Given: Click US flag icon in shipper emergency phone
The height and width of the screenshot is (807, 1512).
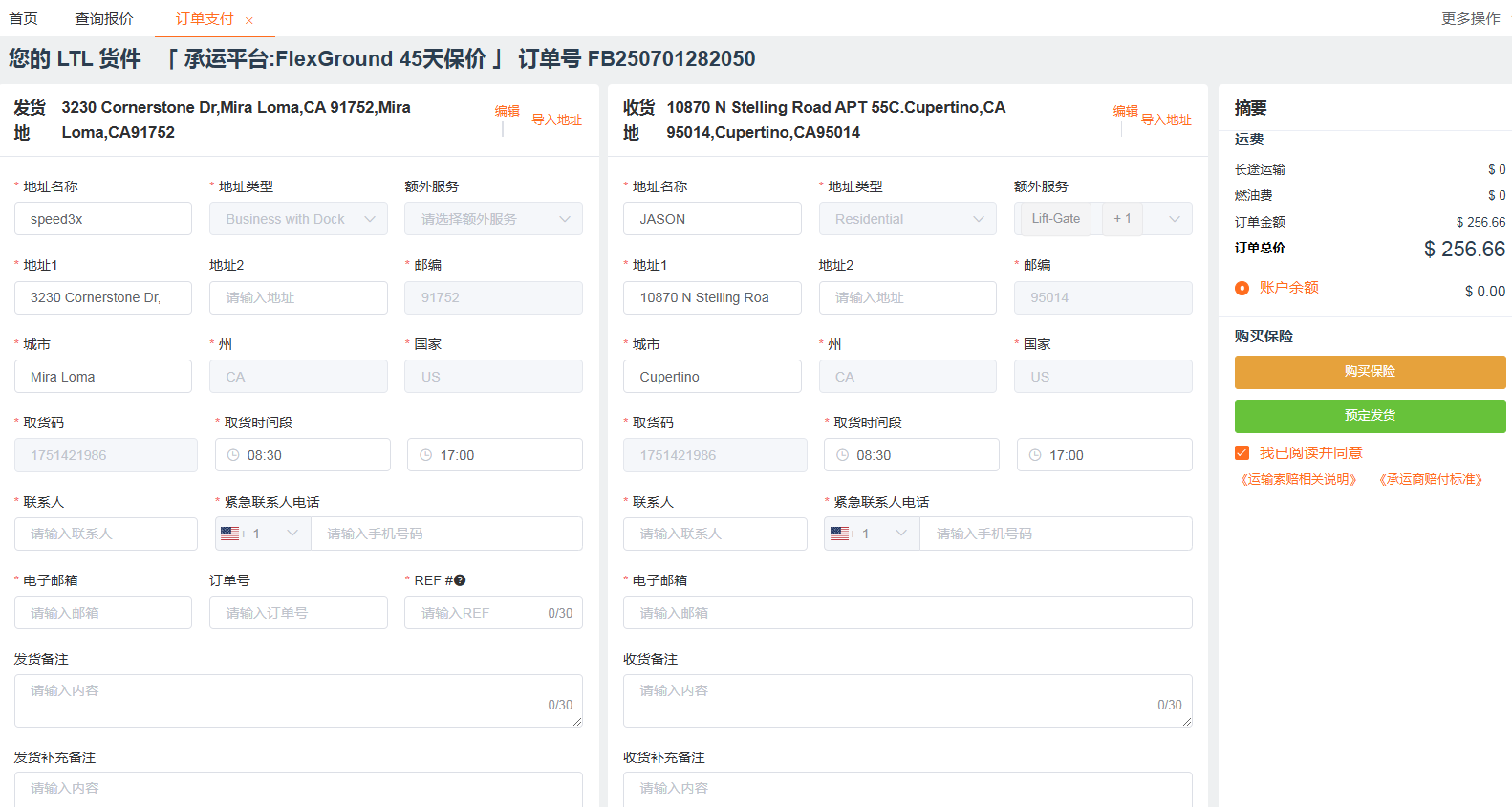Looking at the screenshot, I should [x=229, y=534].
